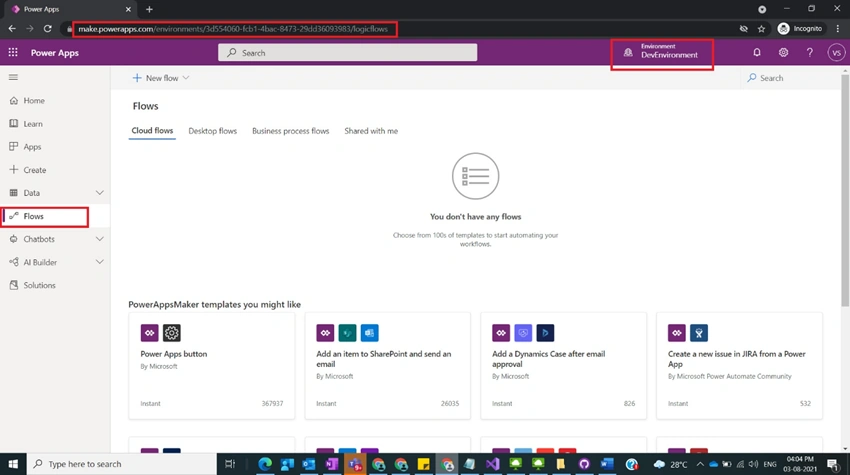The height and width of the screenshot is (475, 850).
Task: Open Learn in the sidebar
Action: pos(33,124)
